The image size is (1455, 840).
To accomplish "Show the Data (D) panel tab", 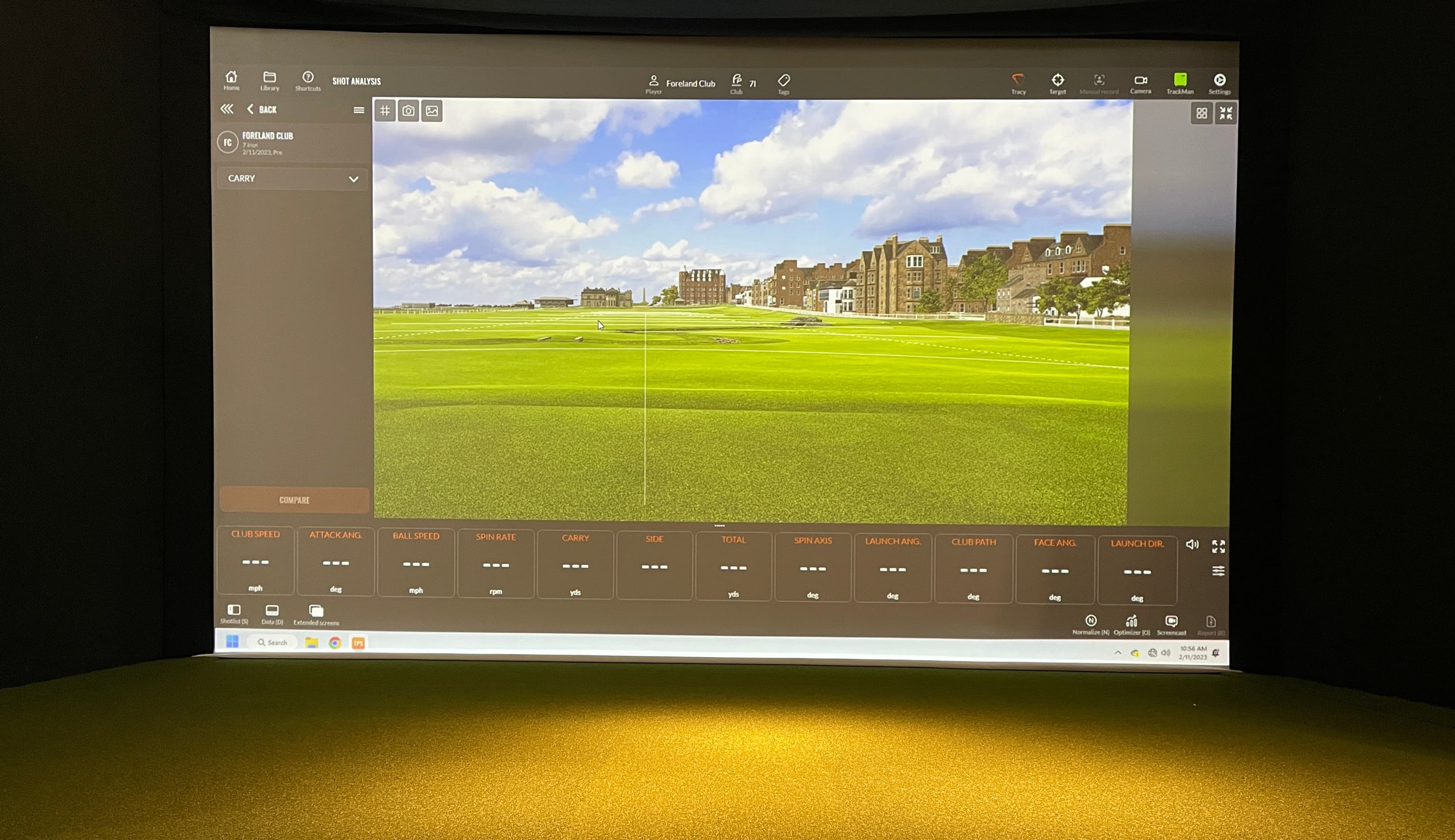I will 272,613.
